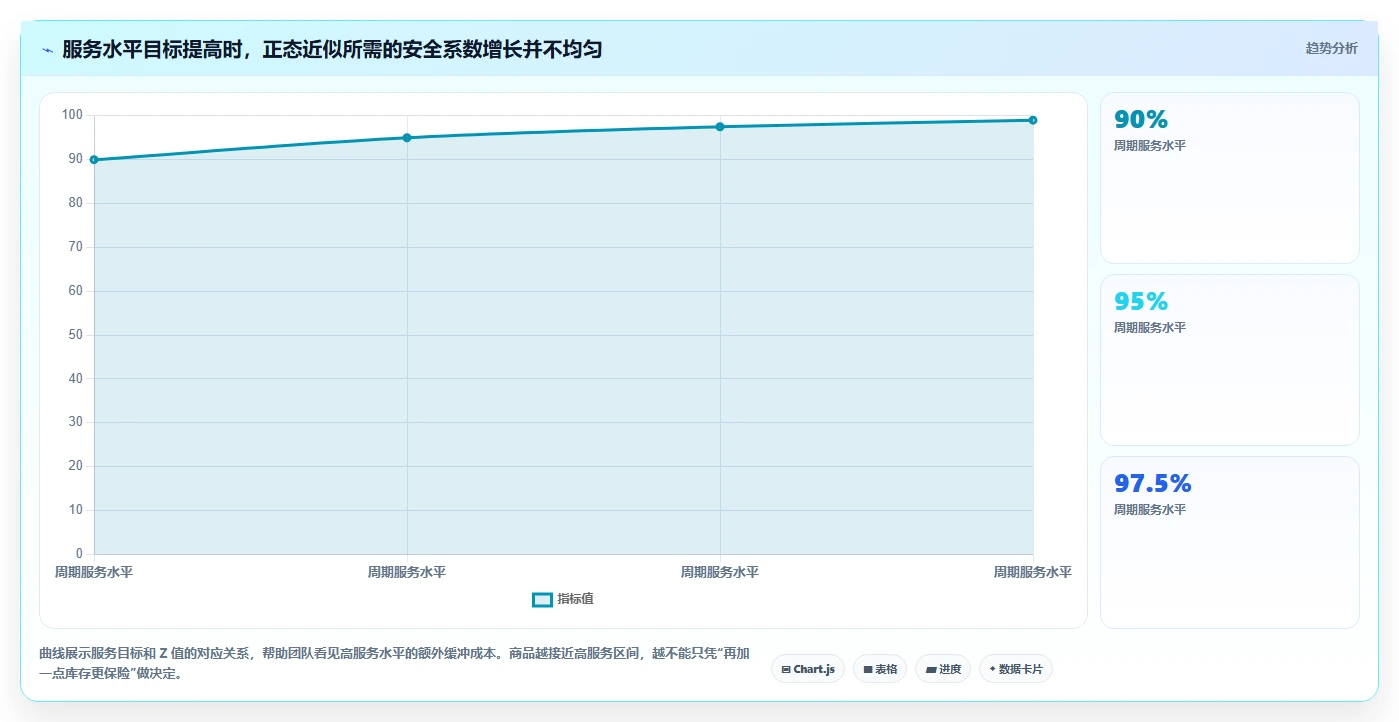Click y-axis label 80

(76, 203)
